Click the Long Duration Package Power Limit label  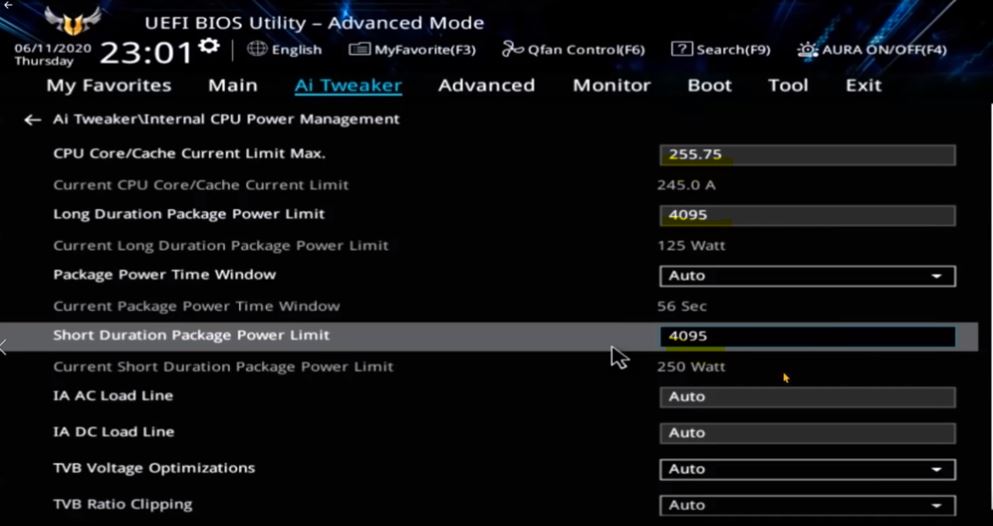pyautogui.click(x=189, y=214)
